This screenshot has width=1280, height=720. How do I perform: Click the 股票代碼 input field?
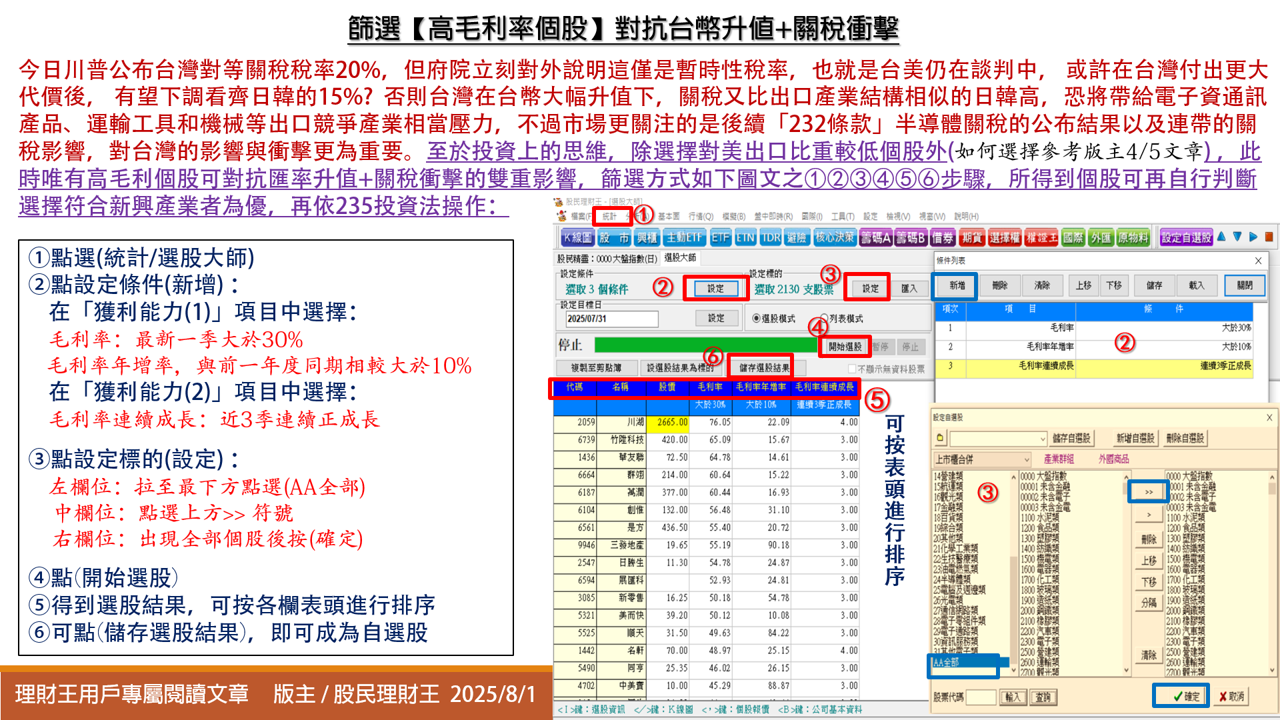point(981,696)
